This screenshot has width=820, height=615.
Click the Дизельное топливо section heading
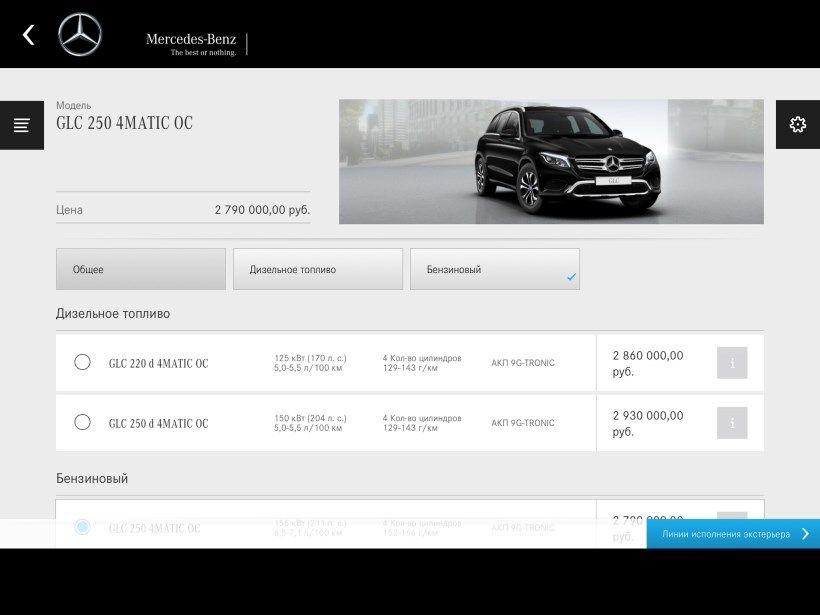click(x=113, y=313)
